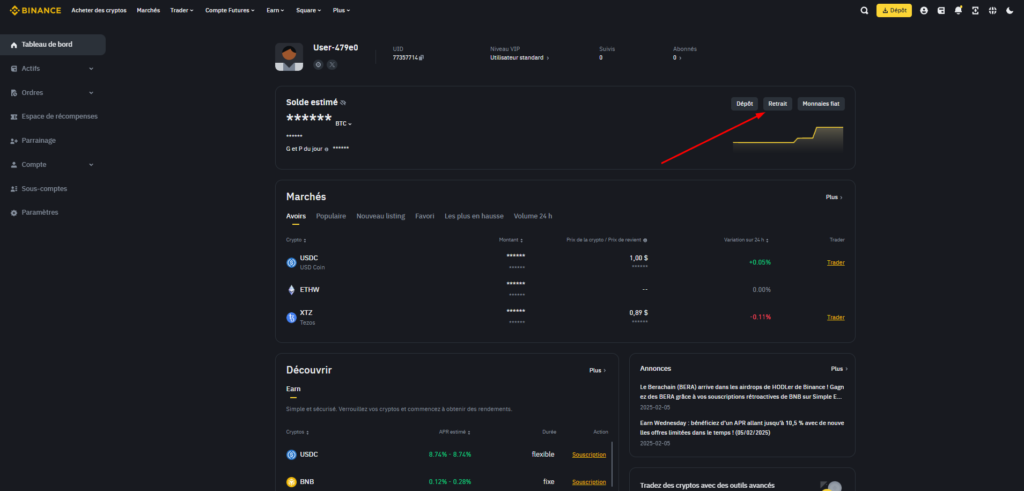Viewport: 1024px width, 491px height.
Task: Open the notifications bell icon
Action: click(958, 10)
